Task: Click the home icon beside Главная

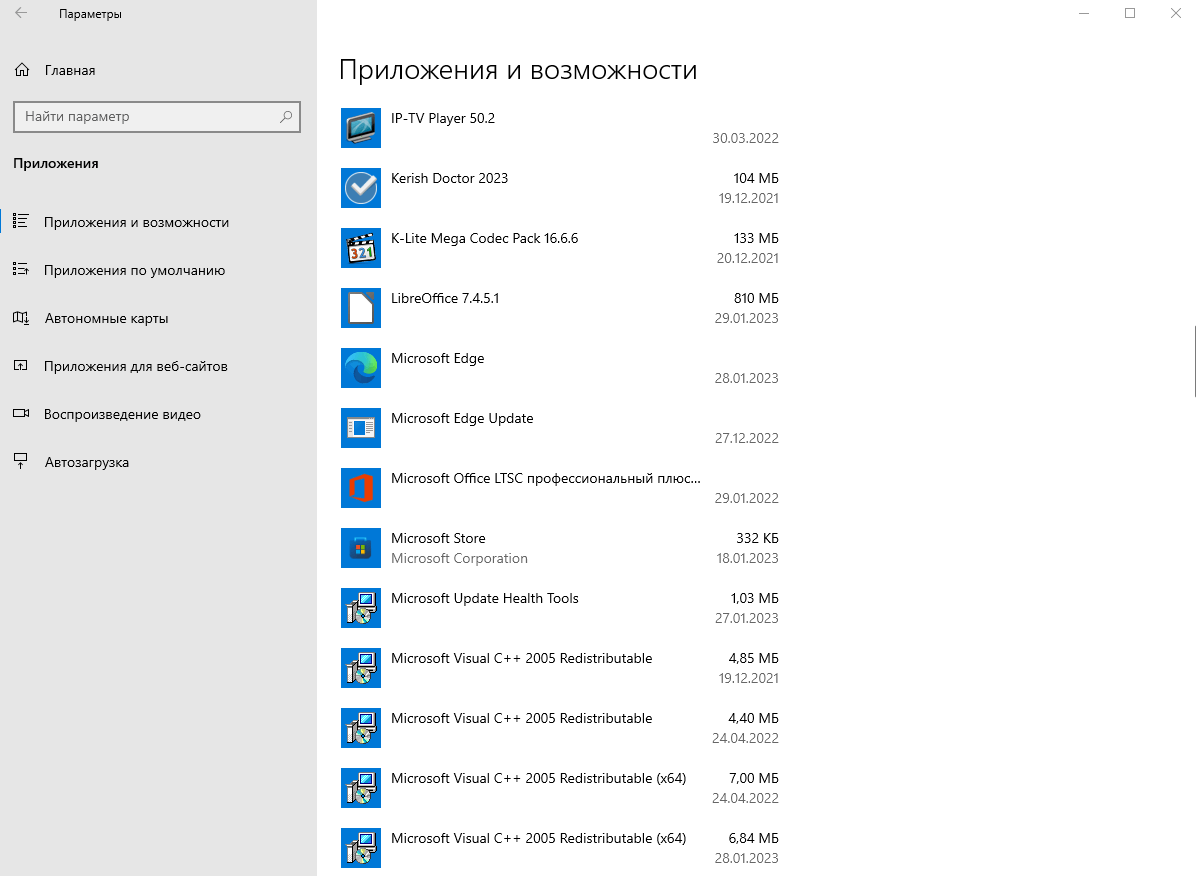Action: [x=22, y=70]
